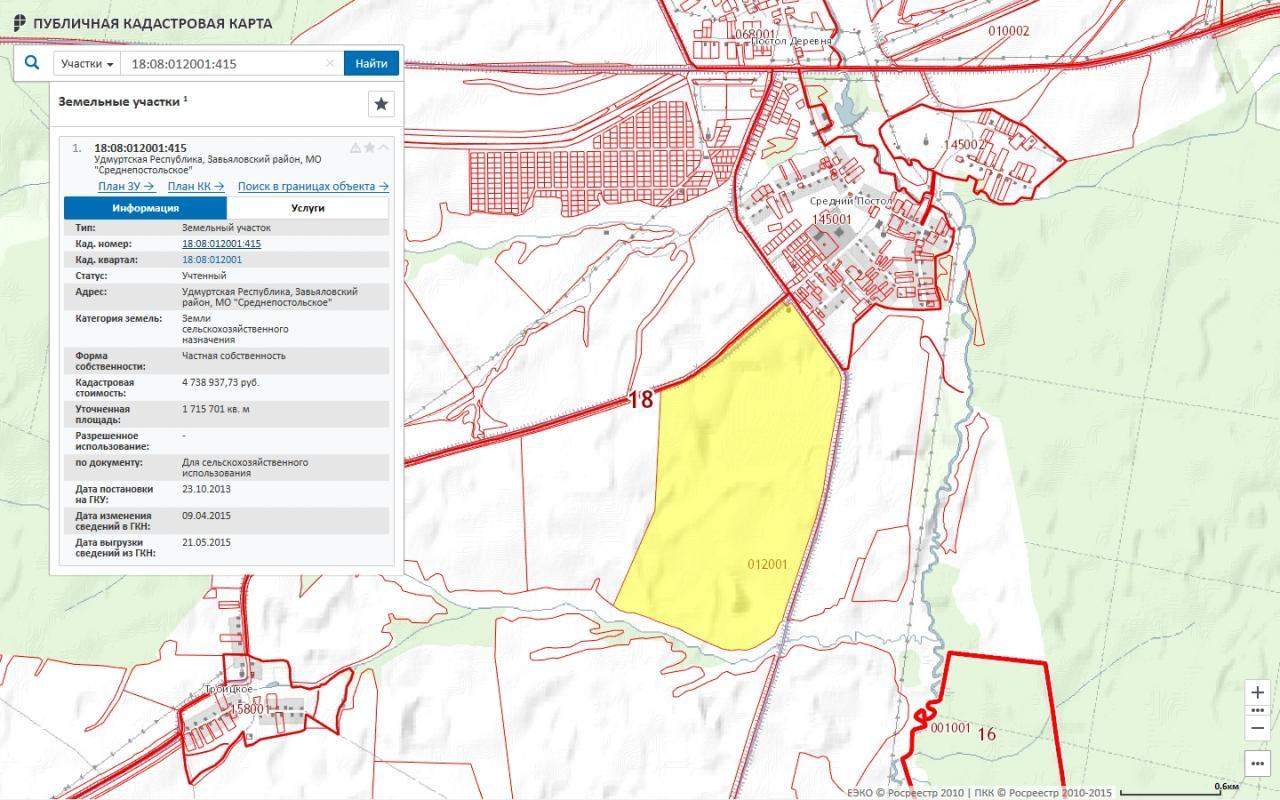
Task: Click Поиск в границах объекта link
Action: 313,186
